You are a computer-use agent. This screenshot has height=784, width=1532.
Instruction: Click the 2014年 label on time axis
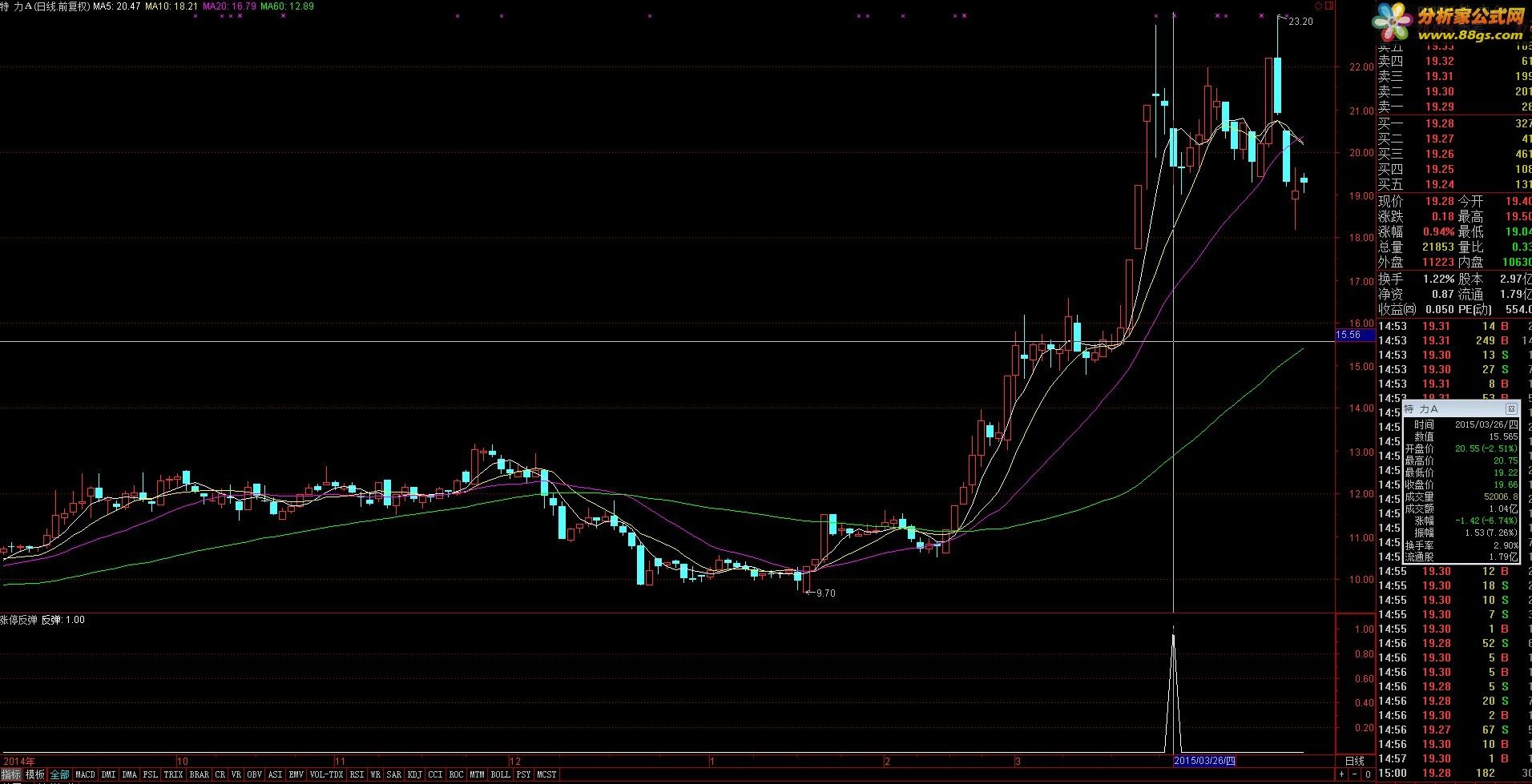[x=18, y=761]
